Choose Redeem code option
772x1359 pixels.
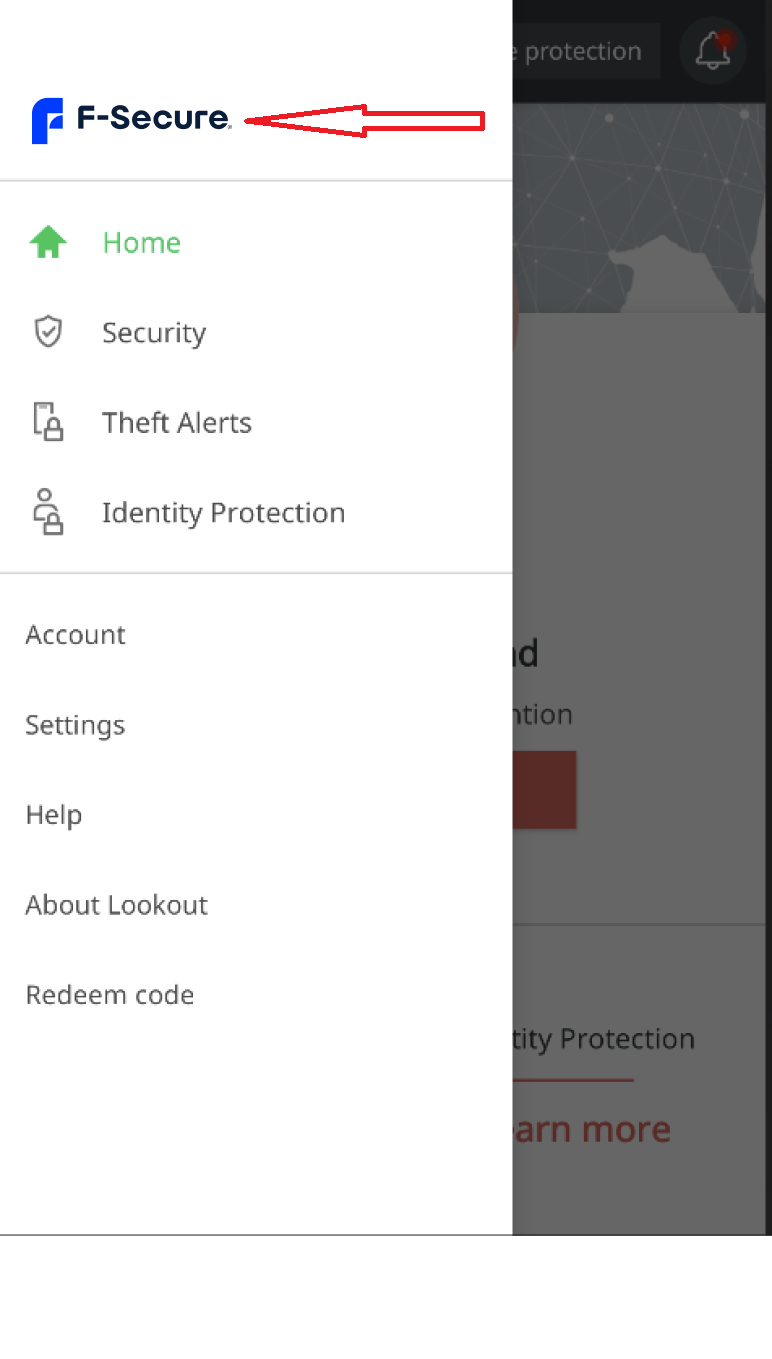coord(110,995)
